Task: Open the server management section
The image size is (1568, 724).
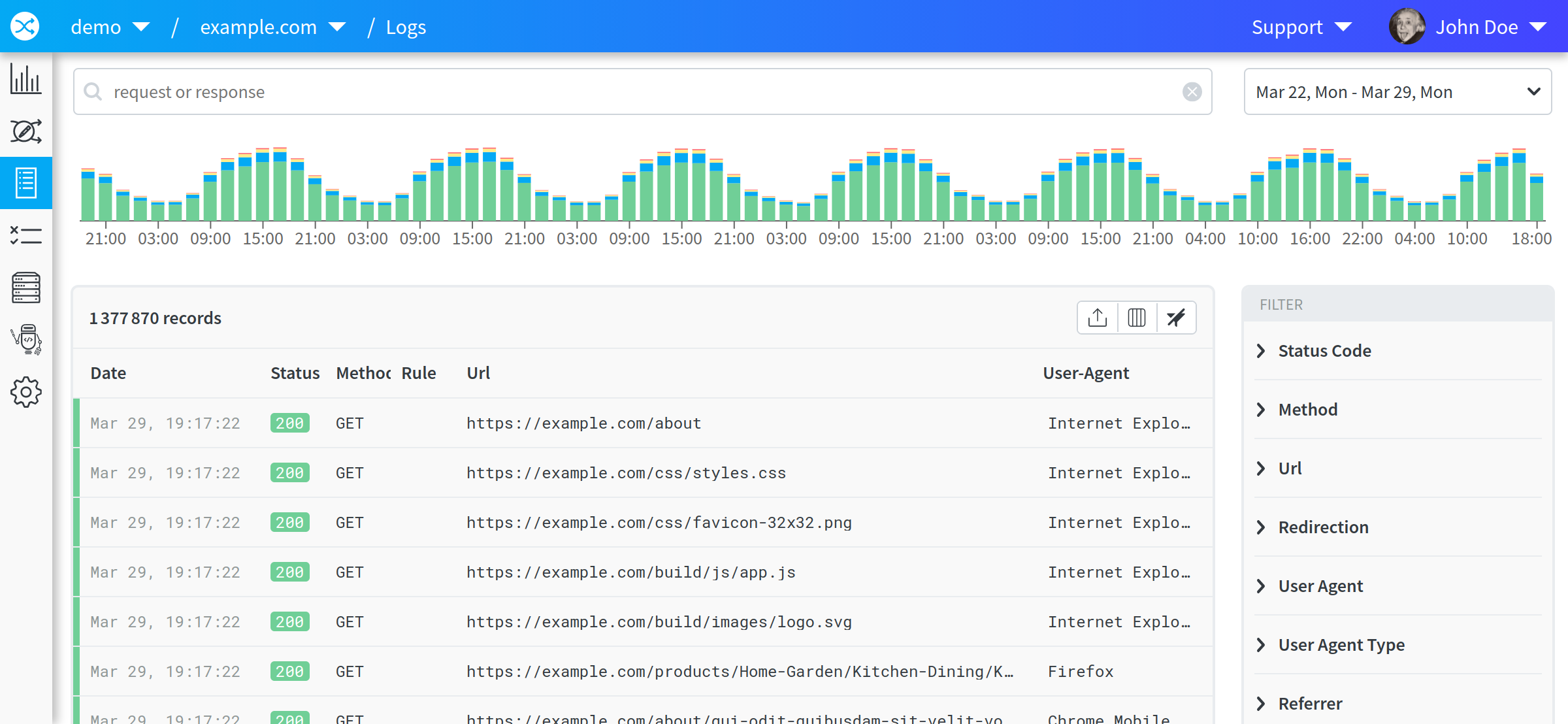Action: pos(26,288)
